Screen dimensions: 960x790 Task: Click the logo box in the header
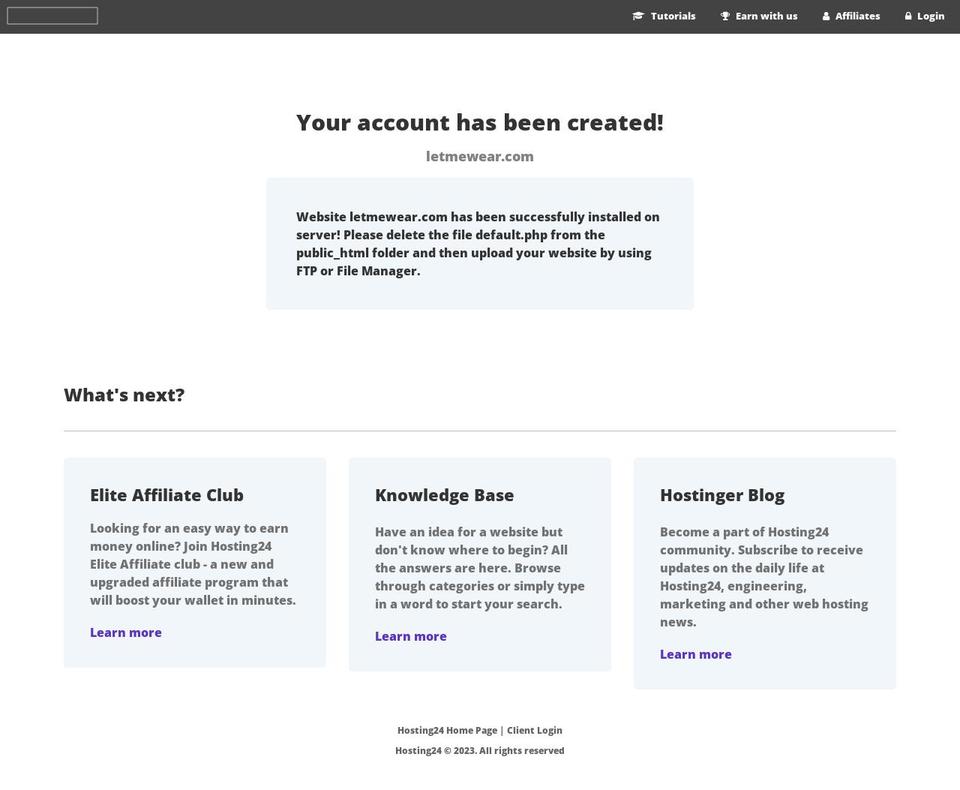click(52, 16)
